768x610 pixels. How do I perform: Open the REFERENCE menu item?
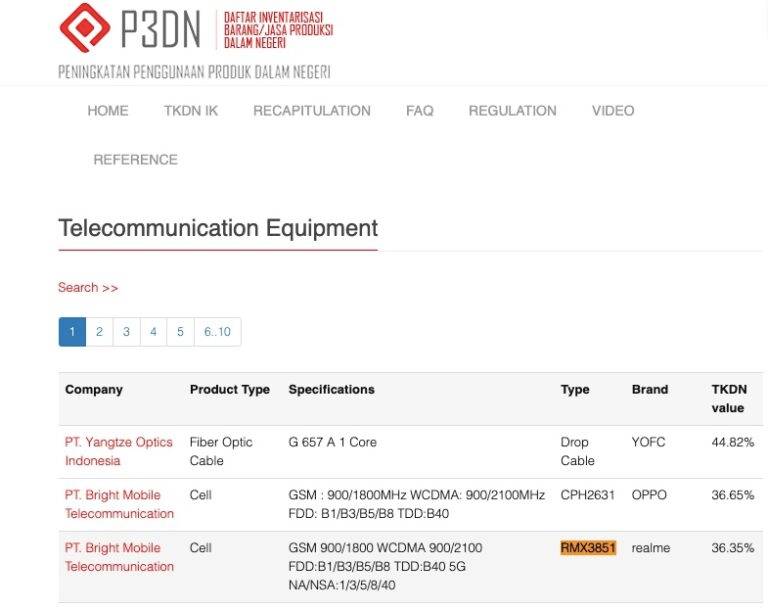[136, 160]
